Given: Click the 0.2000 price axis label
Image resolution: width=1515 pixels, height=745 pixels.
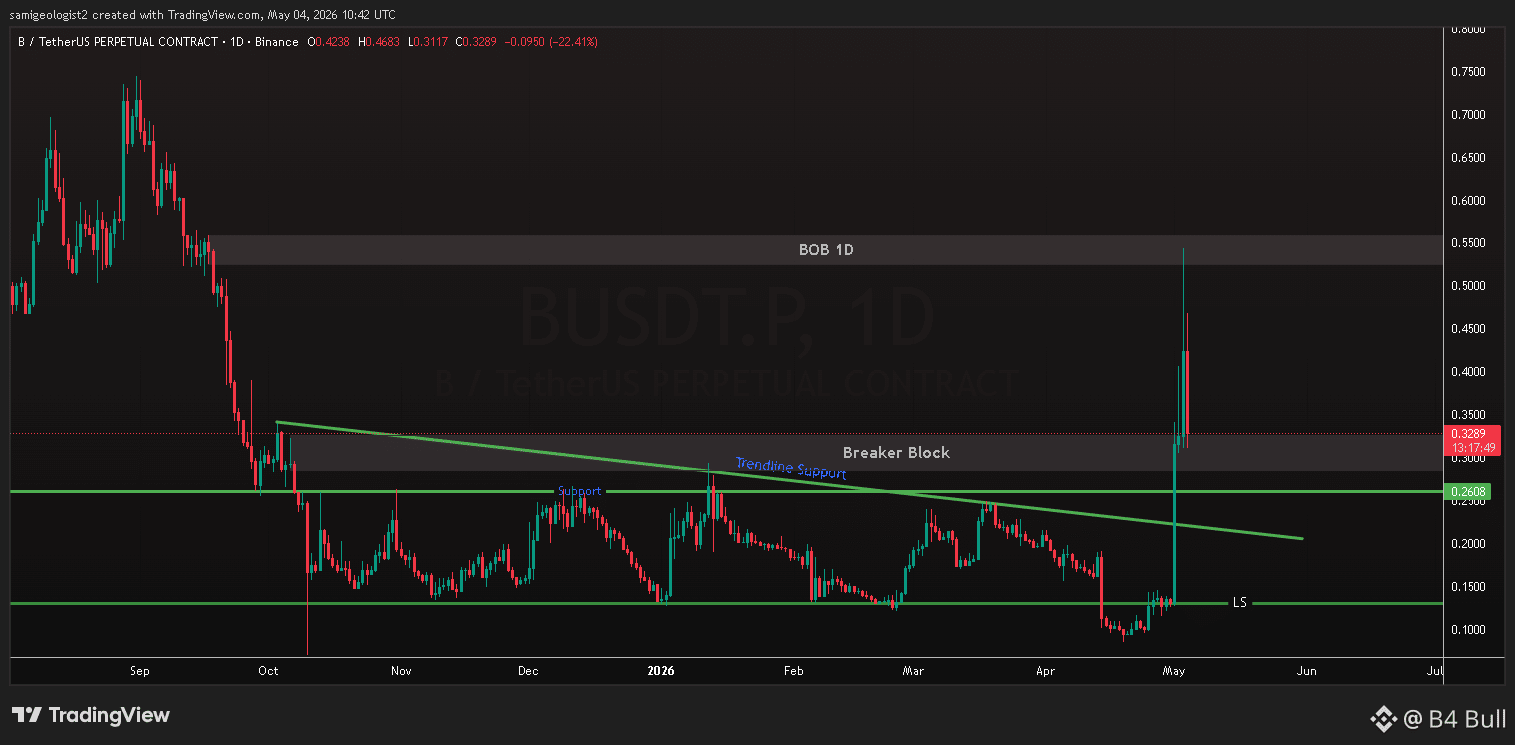Looking at the screenshot, I should (x=1468, y=544).
